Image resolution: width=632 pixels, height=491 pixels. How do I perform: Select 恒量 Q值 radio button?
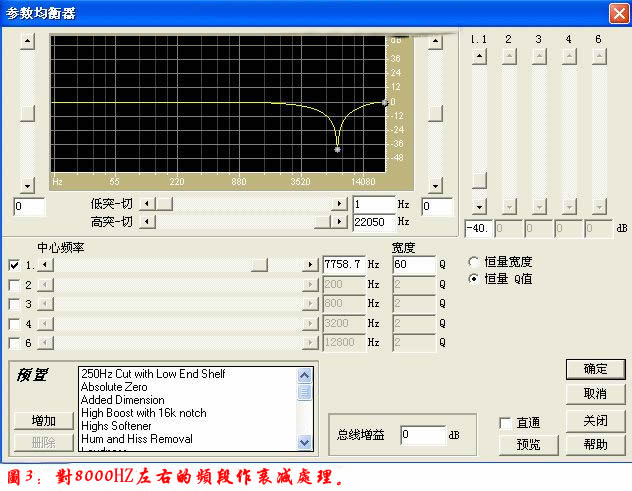click(x=474, y=279)
